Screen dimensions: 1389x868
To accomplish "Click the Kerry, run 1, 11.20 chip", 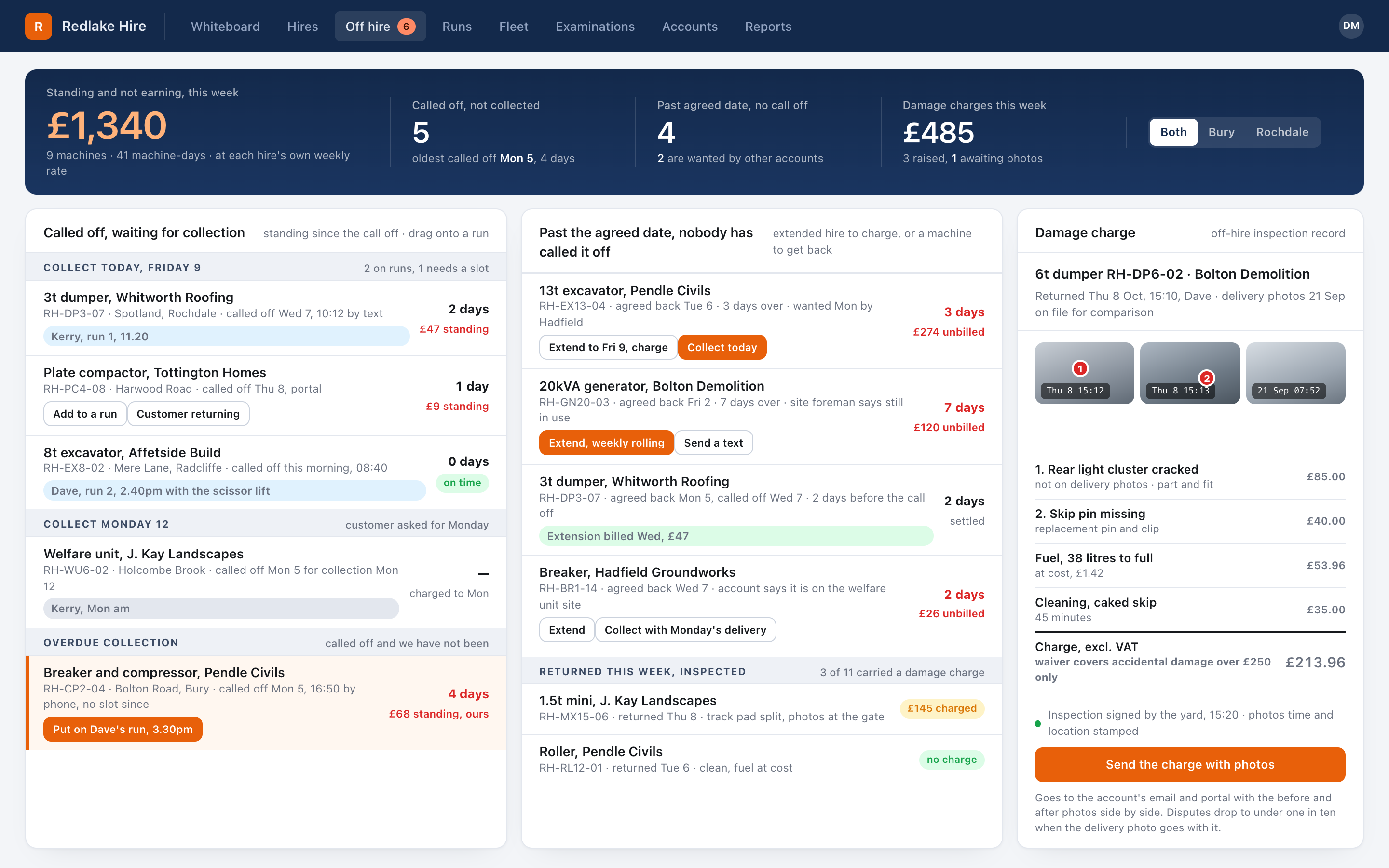I will click(x=226, y=337).
